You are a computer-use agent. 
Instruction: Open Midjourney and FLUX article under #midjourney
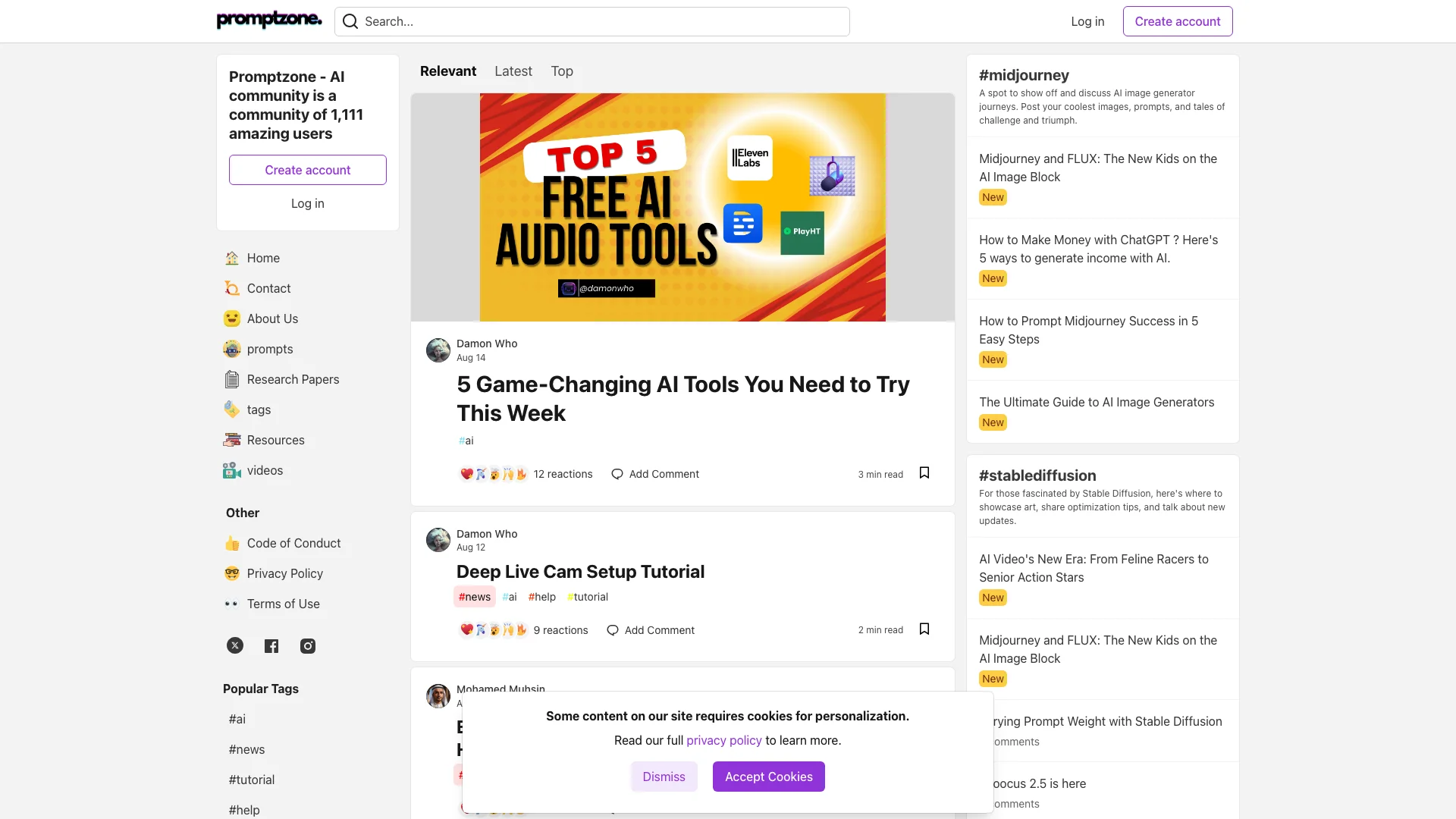1098,168
